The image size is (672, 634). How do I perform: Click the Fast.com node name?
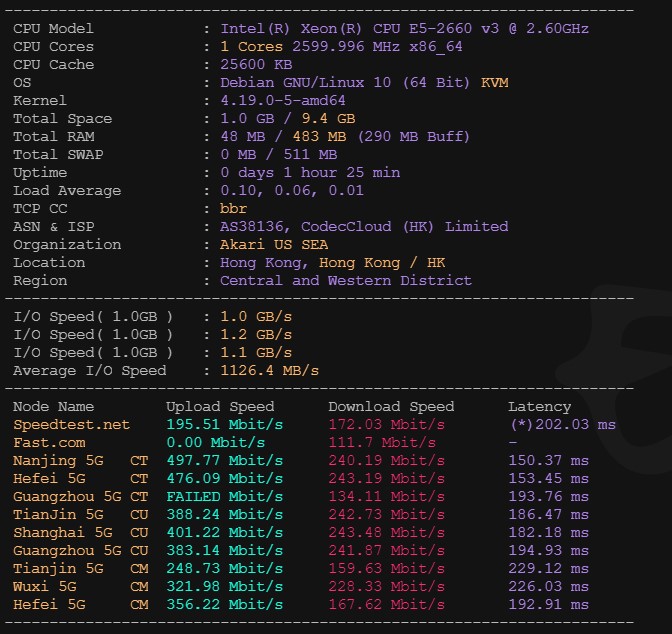click(x=49, y=443)
